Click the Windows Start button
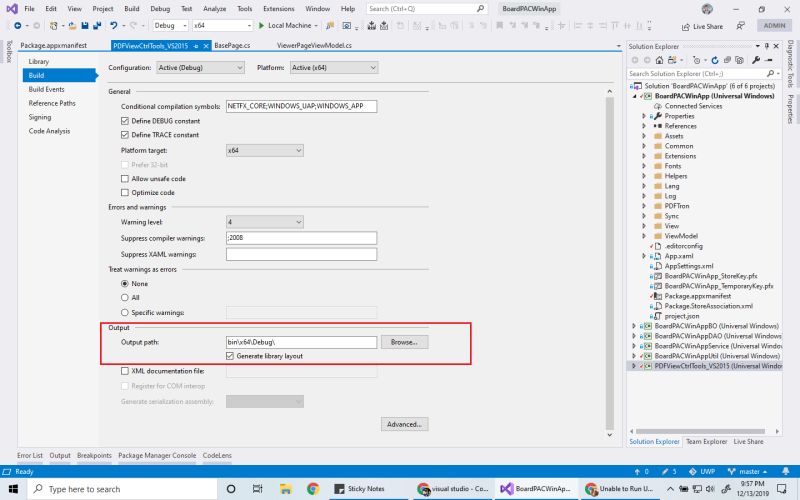Screen dimensions: 800x500 pos(13,489)
